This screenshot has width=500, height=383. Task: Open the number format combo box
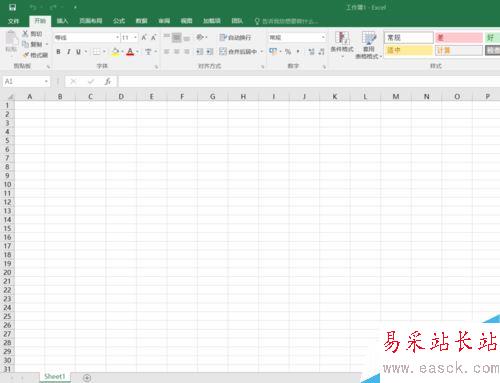coord(297,37)
